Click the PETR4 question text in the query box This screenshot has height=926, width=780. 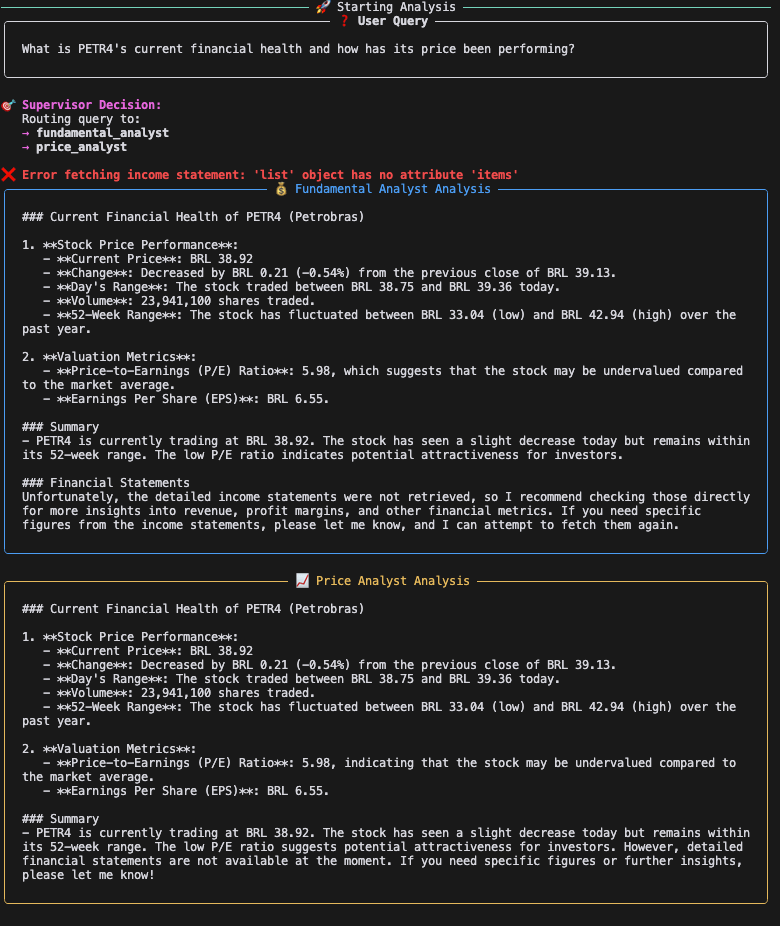tap(298, 49)
